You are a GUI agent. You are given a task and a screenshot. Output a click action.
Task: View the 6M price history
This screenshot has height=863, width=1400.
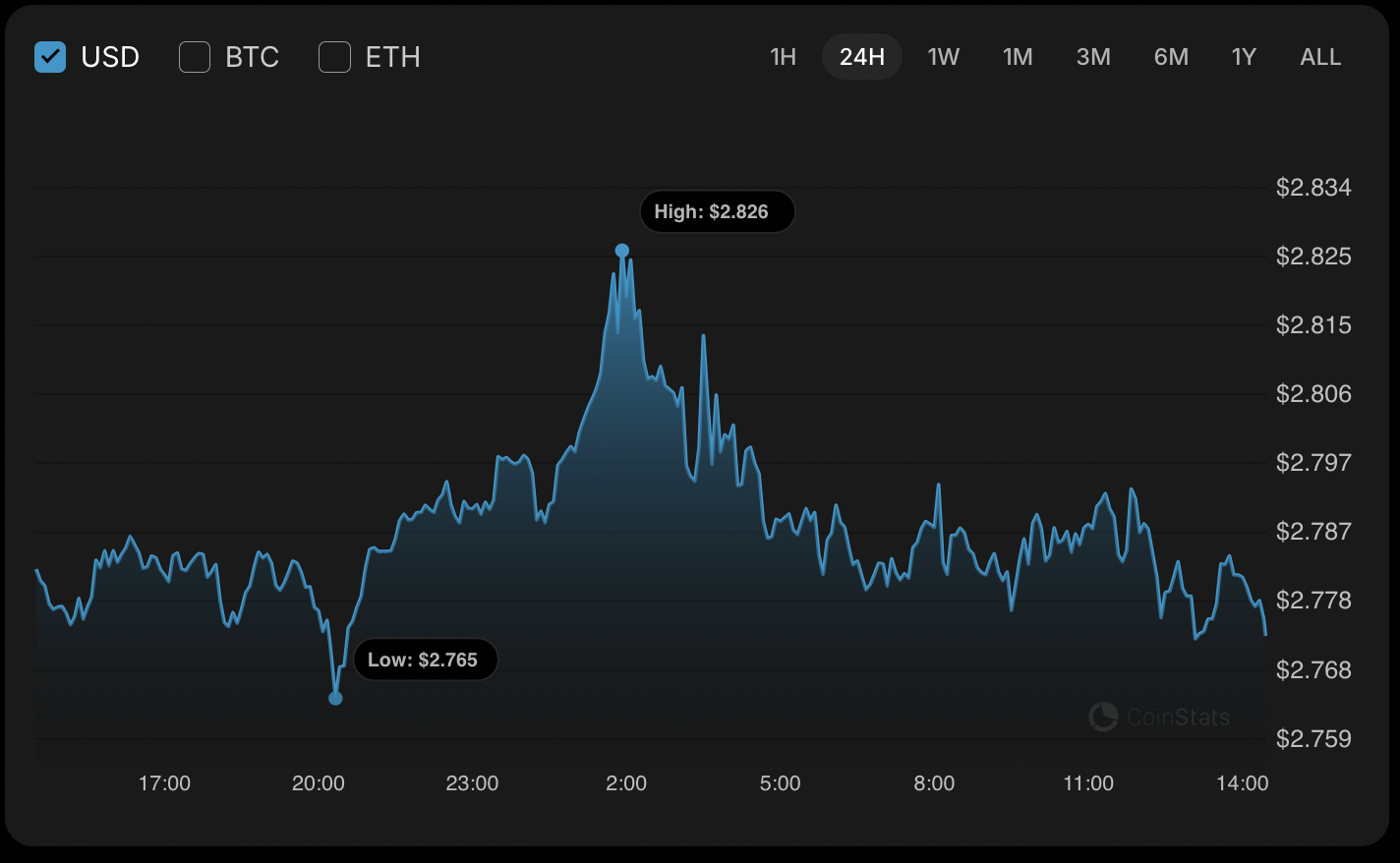click(x=1171, y=57)
